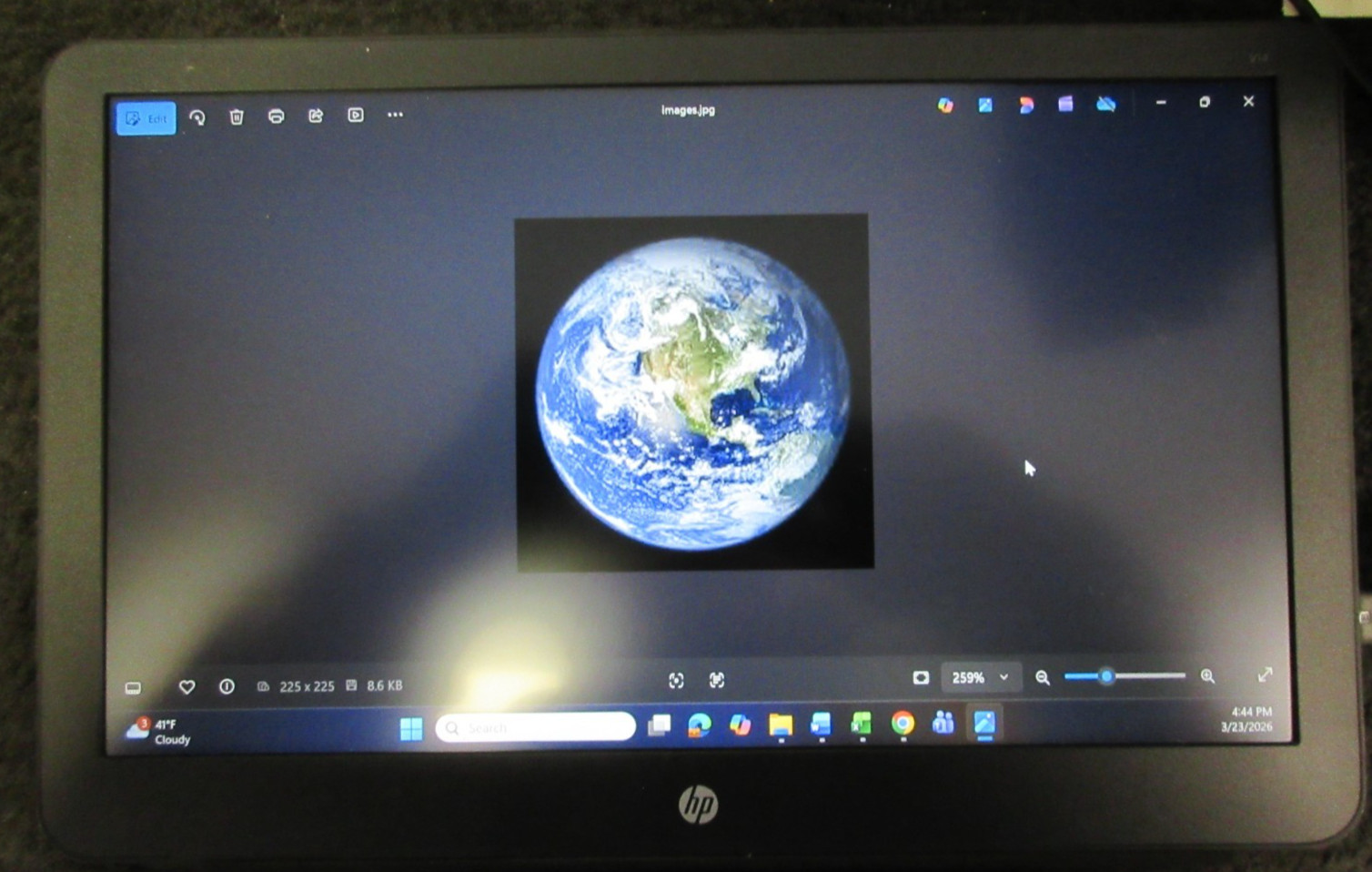The width and height of the screenshot is (1372, 872).
Task: Click the visual search icon in the bottom bar
Action: [676, 681]
